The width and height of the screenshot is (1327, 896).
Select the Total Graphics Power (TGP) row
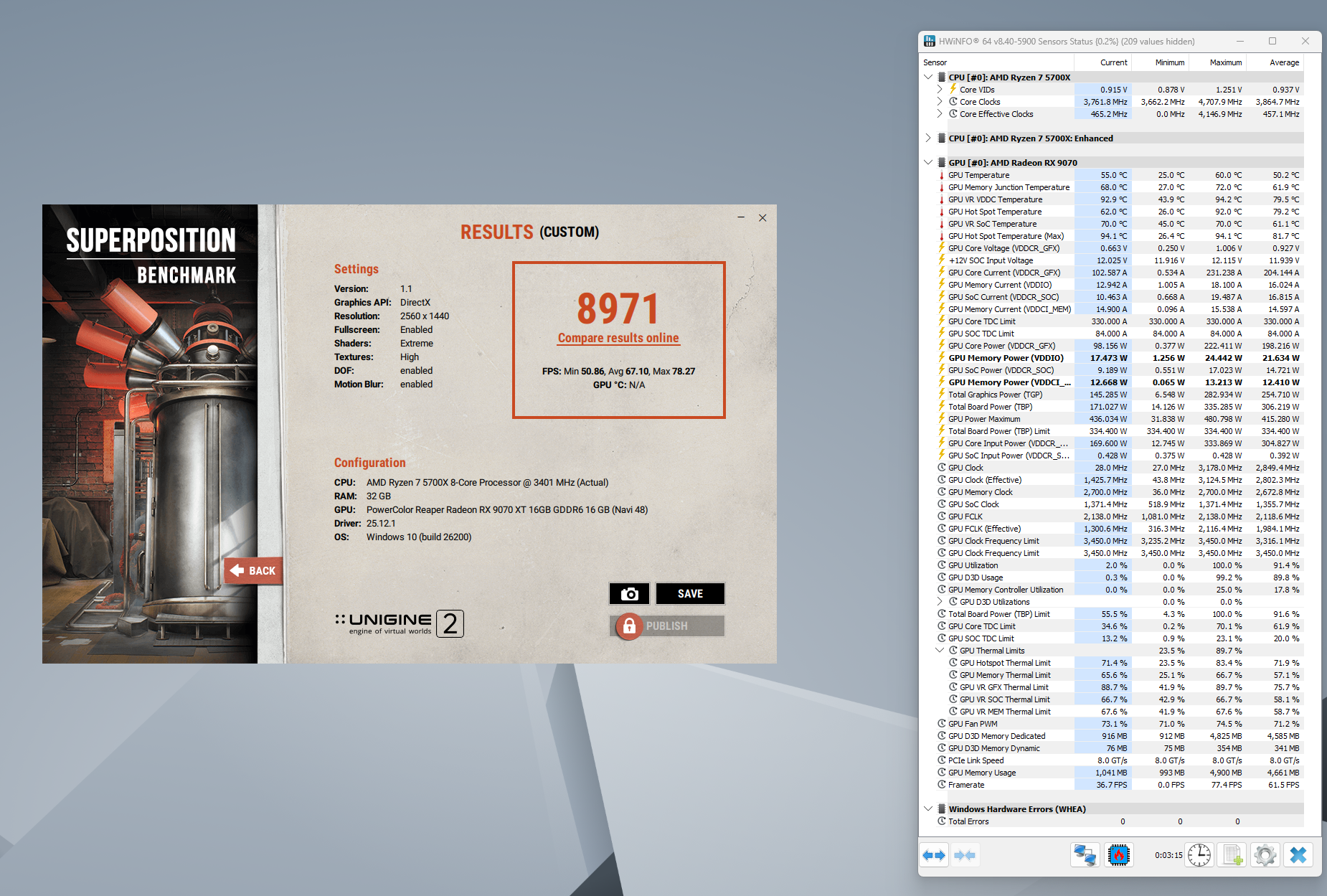click(1119, 395)
